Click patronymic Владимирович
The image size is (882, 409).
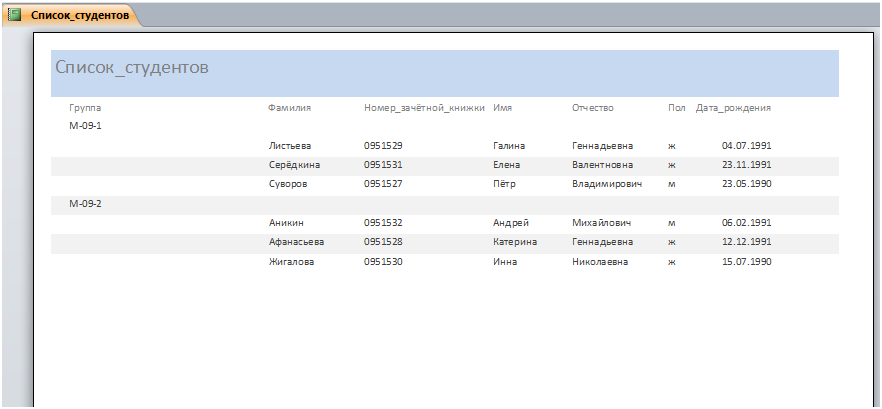point(607,184)
